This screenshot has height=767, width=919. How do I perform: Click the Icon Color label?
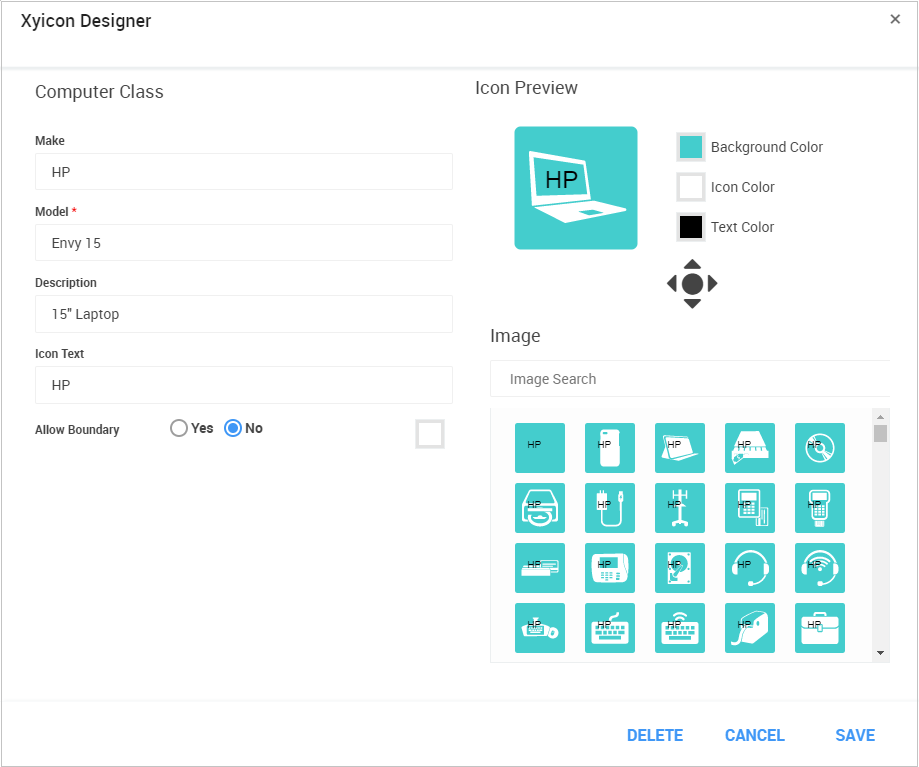click(743, 187)
